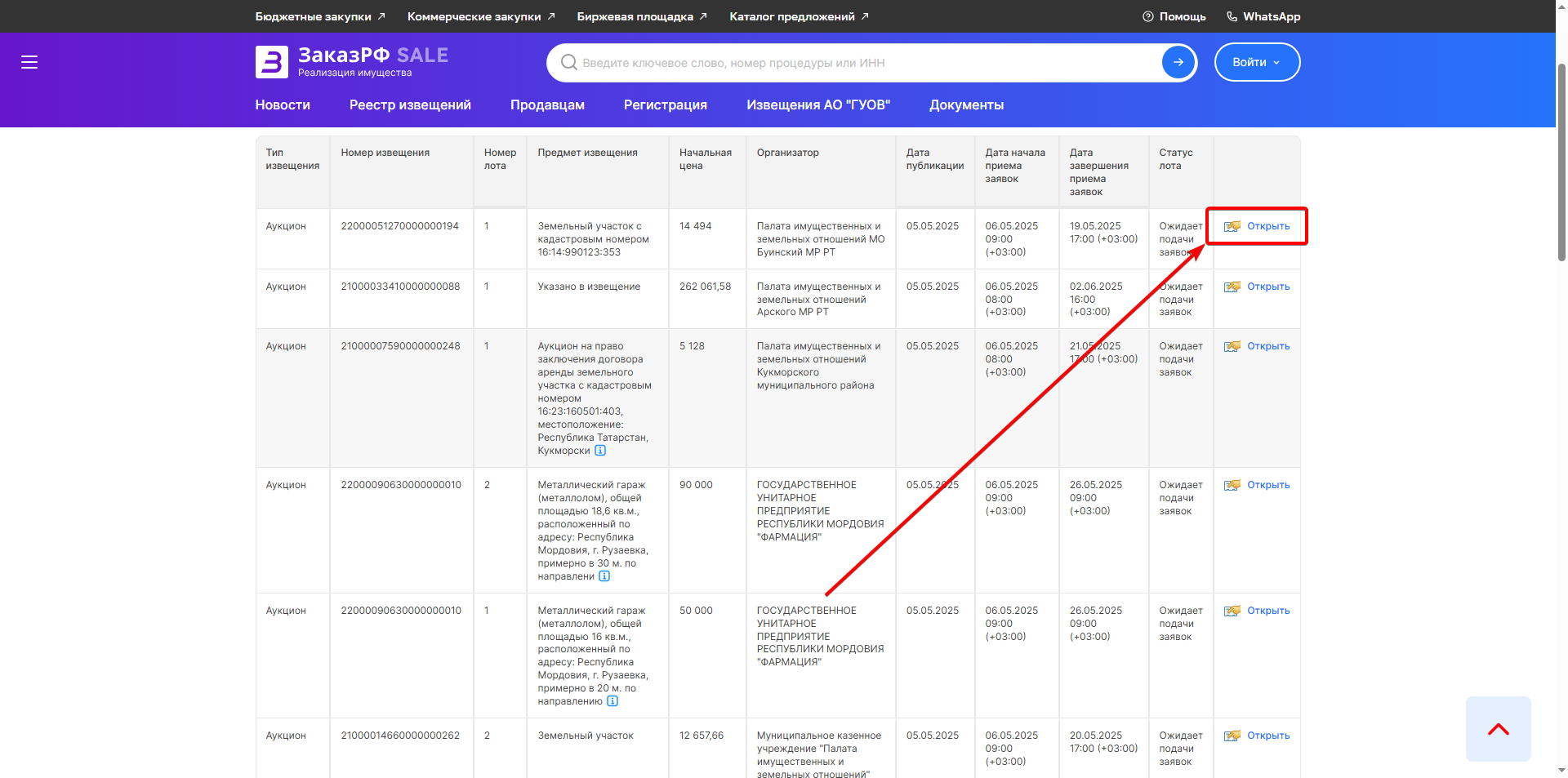The width and height of the screenshot is (1568, 778).
Task: Show full description info icon for Кукморски lot
Action: (600, 451)
